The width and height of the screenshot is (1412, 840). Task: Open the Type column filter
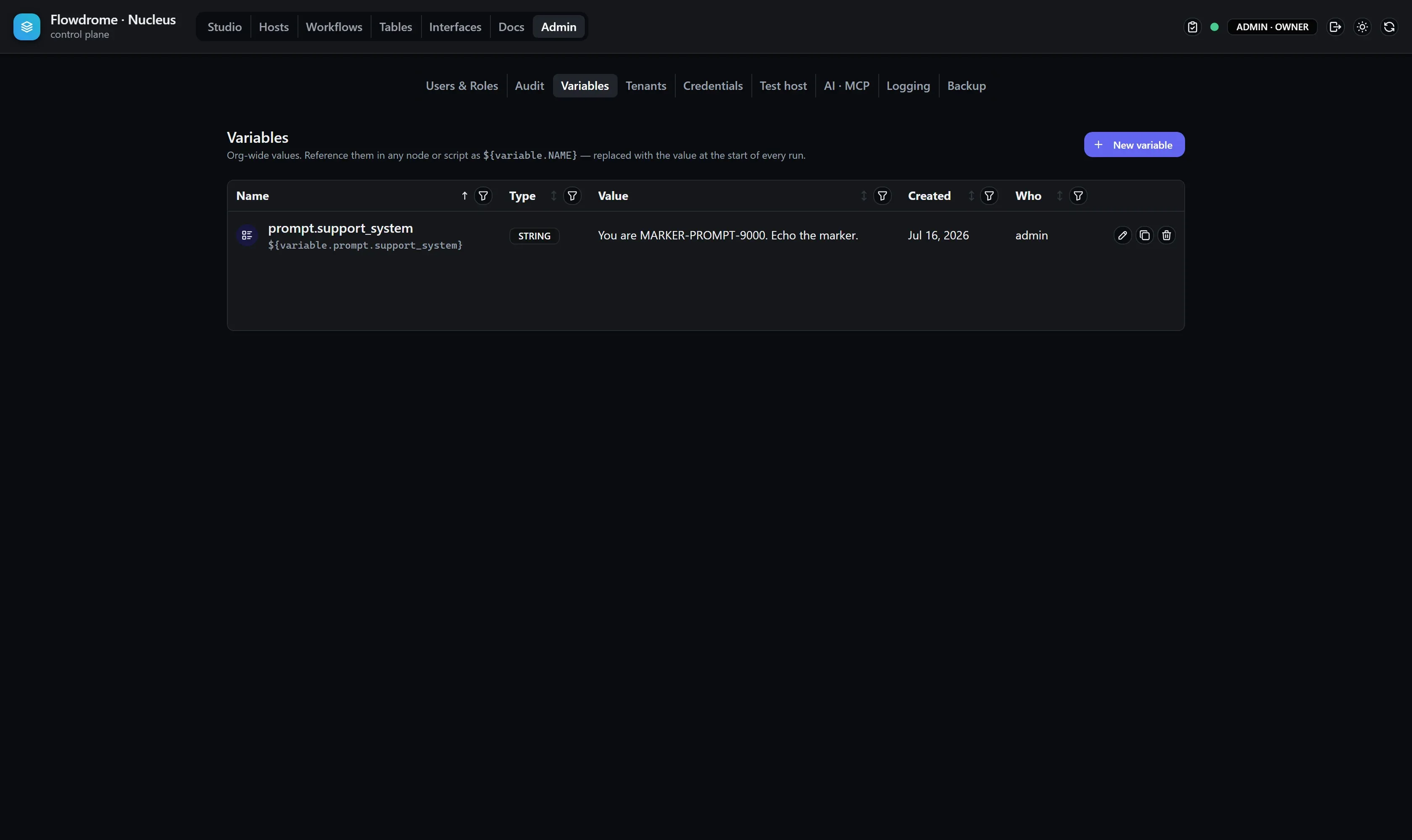click(x=572, y=196)
